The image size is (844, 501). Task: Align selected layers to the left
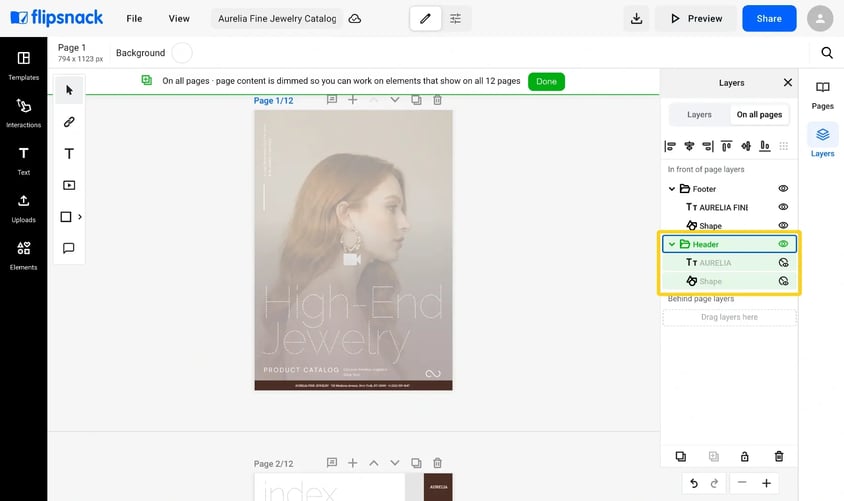(x=670, y=146)
